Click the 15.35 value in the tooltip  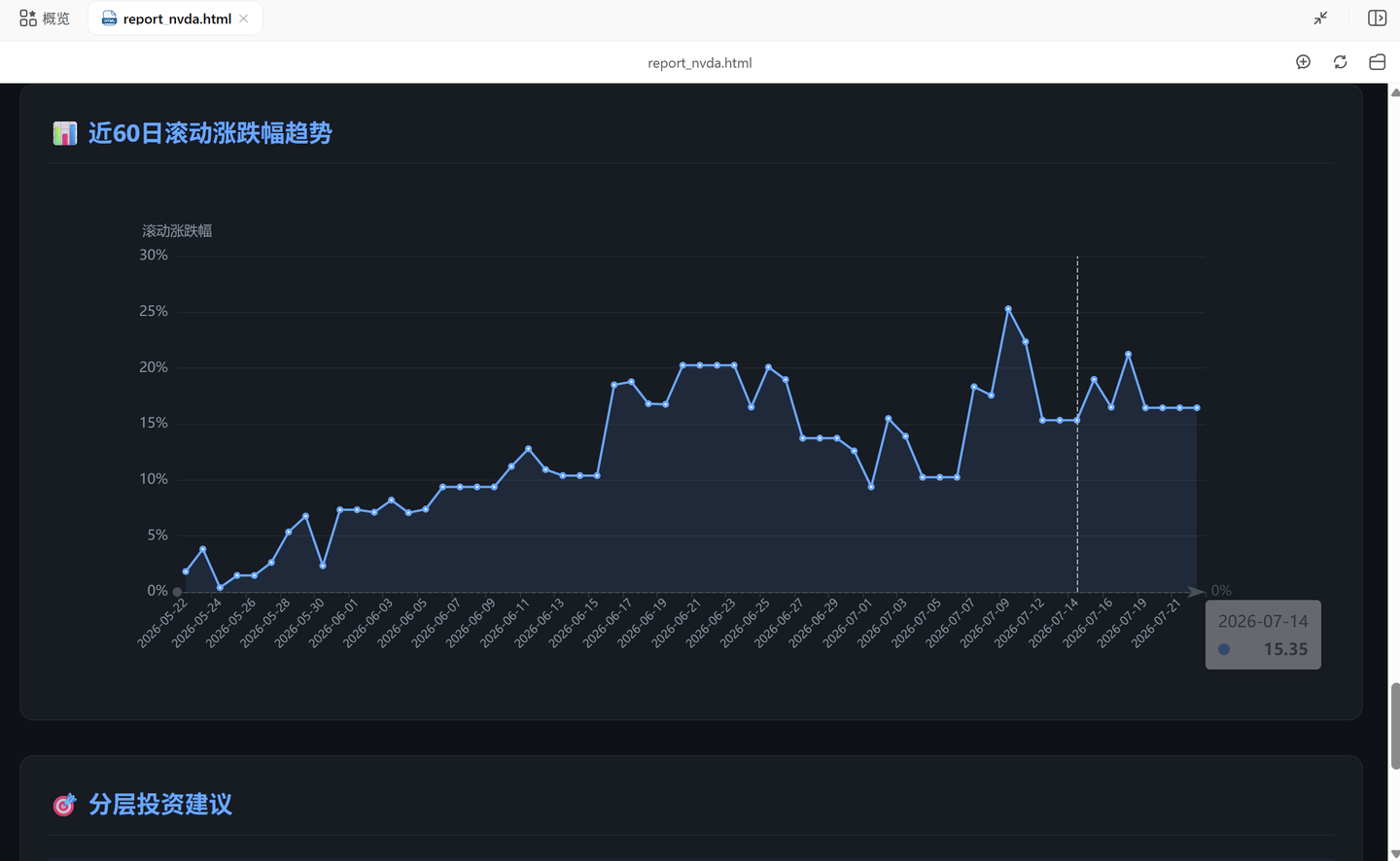(1285, 649)
